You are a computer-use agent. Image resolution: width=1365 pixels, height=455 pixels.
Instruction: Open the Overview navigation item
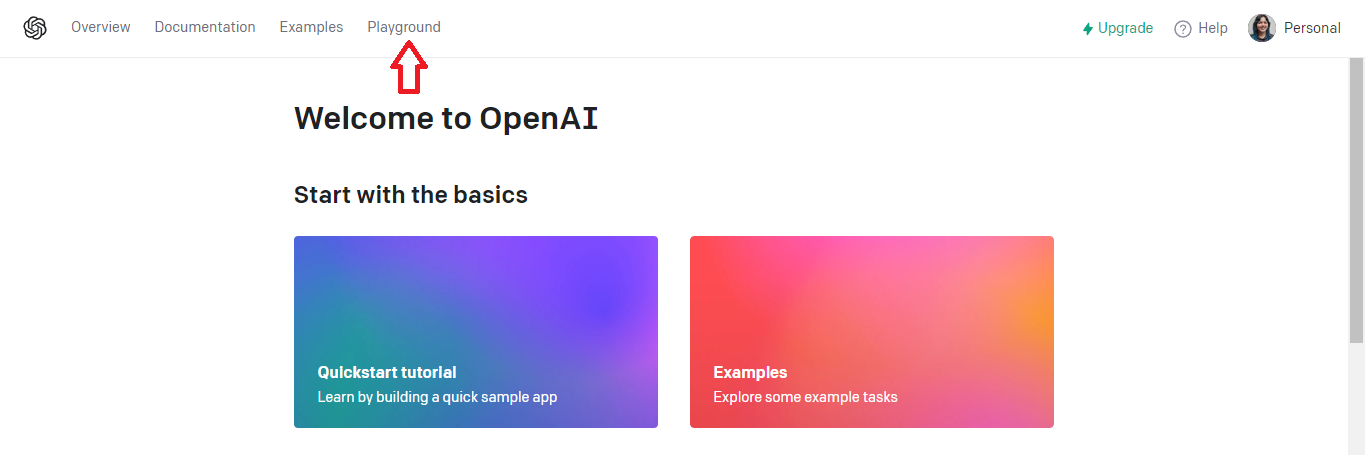100,27
